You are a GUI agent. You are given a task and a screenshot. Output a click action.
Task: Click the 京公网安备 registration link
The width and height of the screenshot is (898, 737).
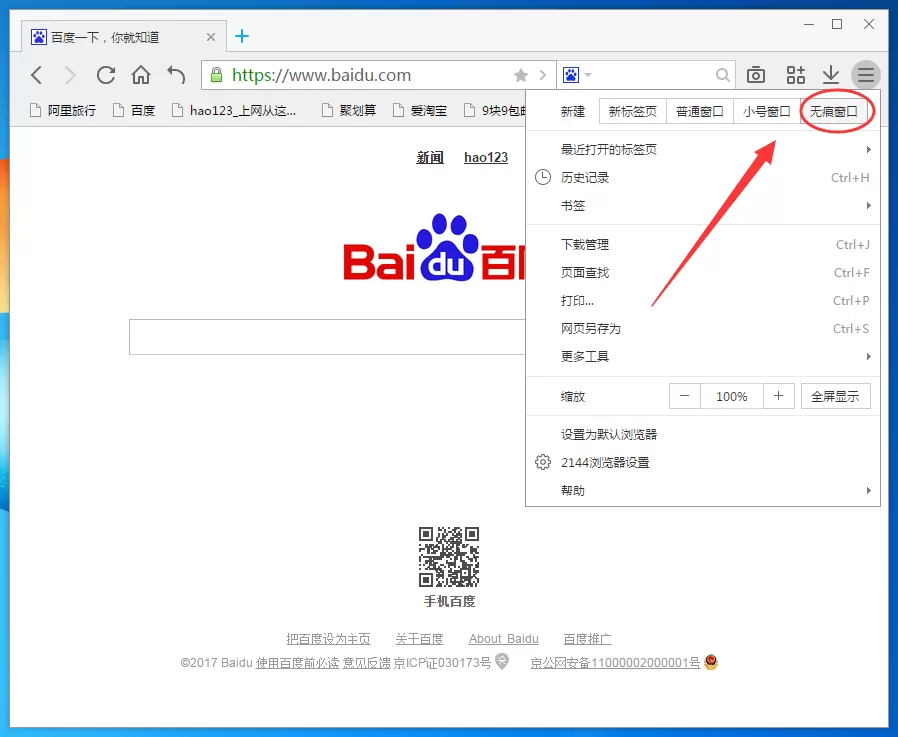[x=615, y=663]
